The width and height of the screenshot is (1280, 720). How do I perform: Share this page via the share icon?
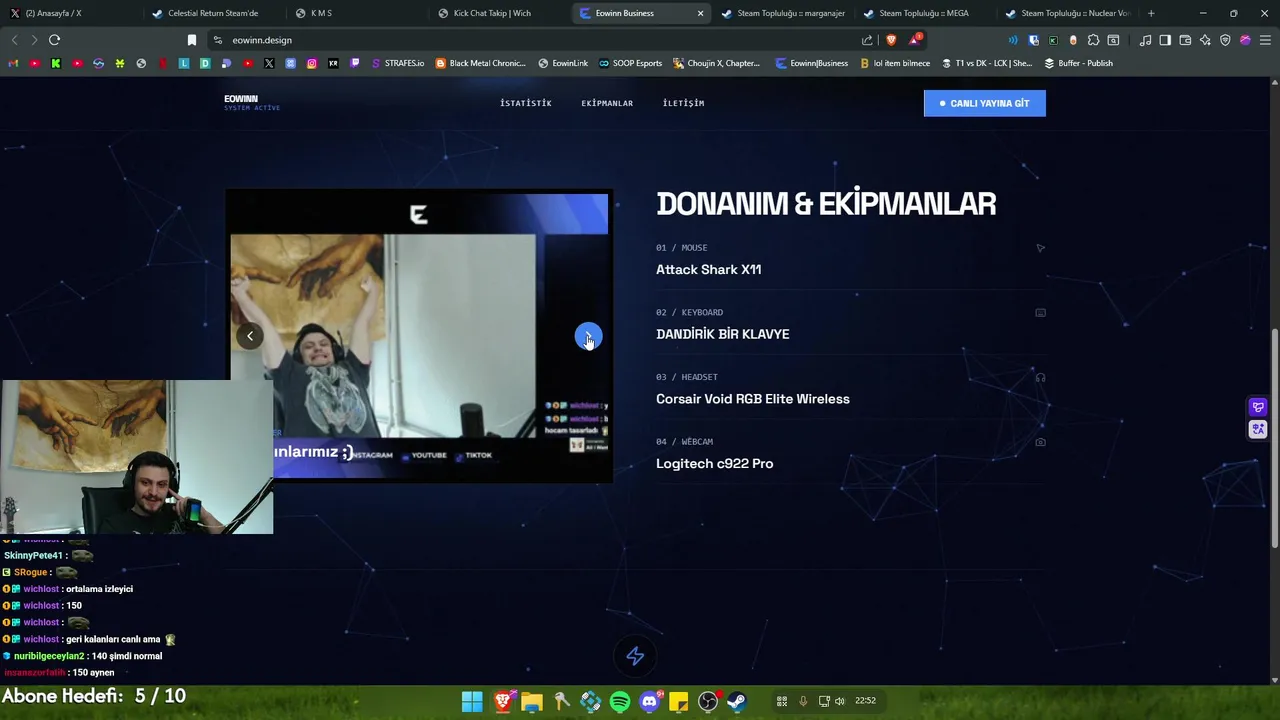[x=867, y=40]
